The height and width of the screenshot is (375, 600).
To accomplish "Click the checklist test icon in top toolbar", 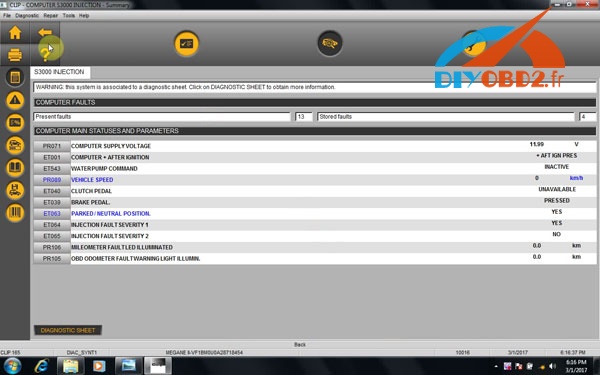I will (x=186, y=43).
